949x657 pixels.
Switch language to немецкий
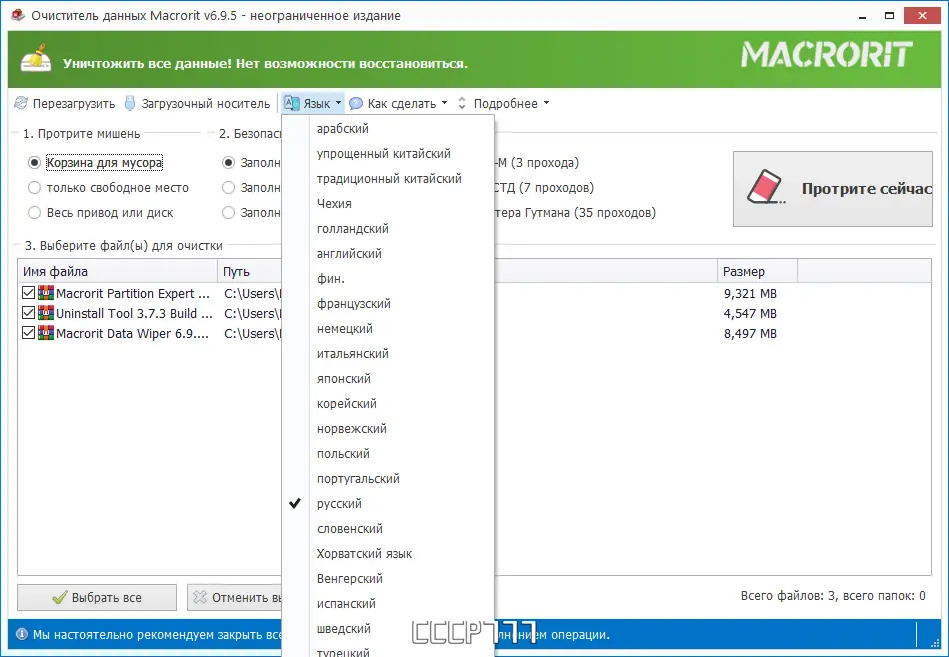(388, 328)
